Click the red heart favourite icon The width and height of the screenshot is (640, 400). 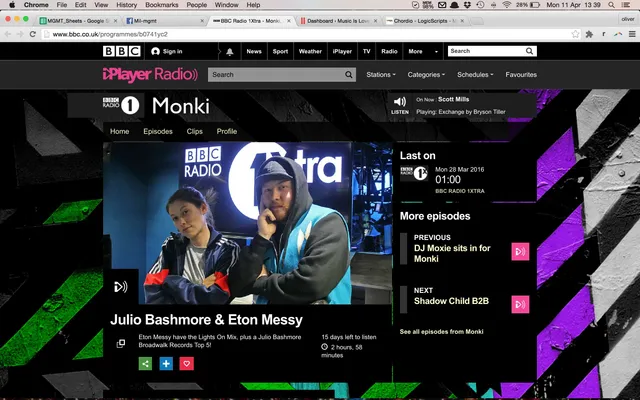coord(187,363)
